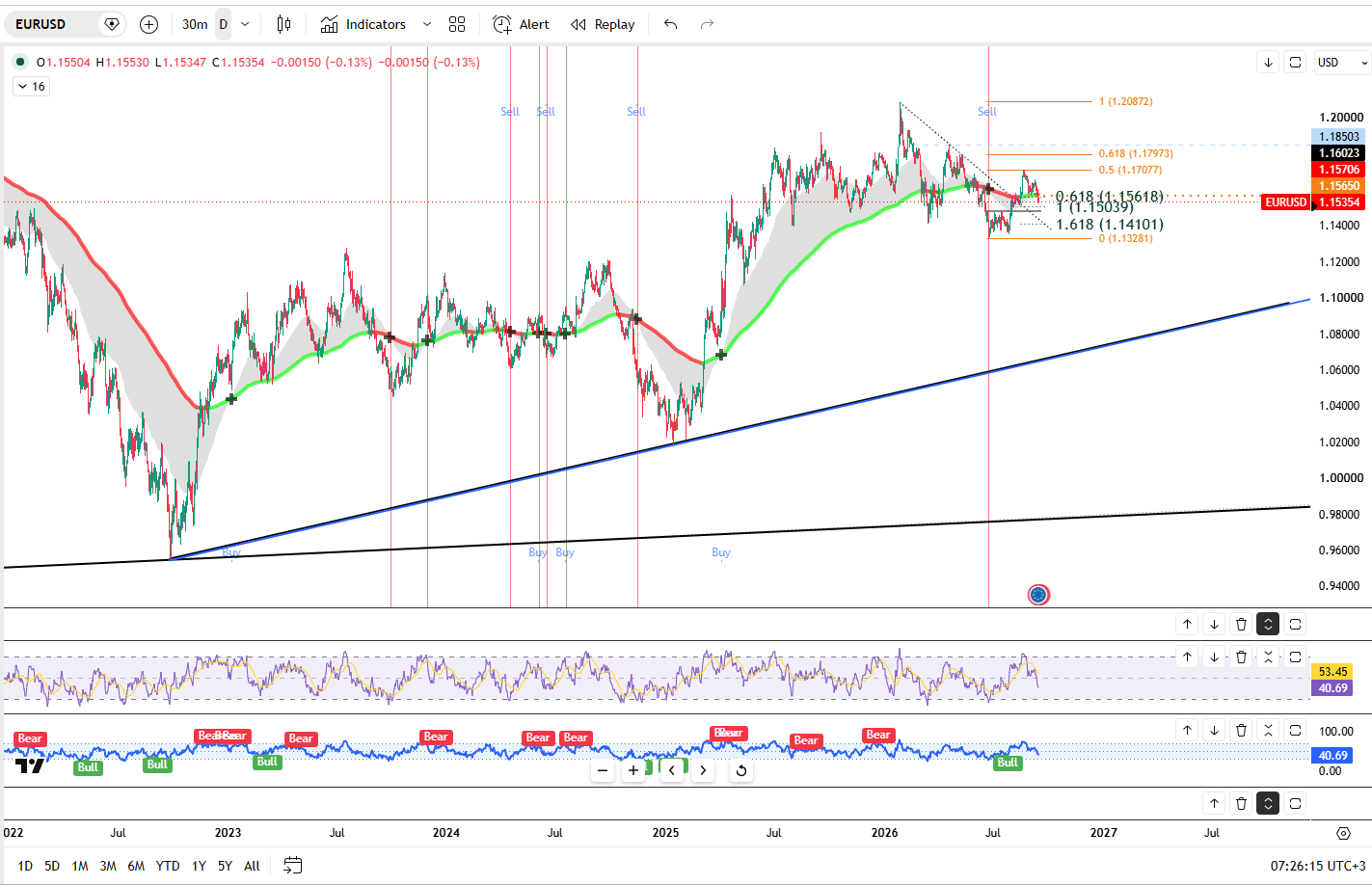Open the Alert creation button
This screenshot has width=1372, height=885.
click(x=521, y=24)
